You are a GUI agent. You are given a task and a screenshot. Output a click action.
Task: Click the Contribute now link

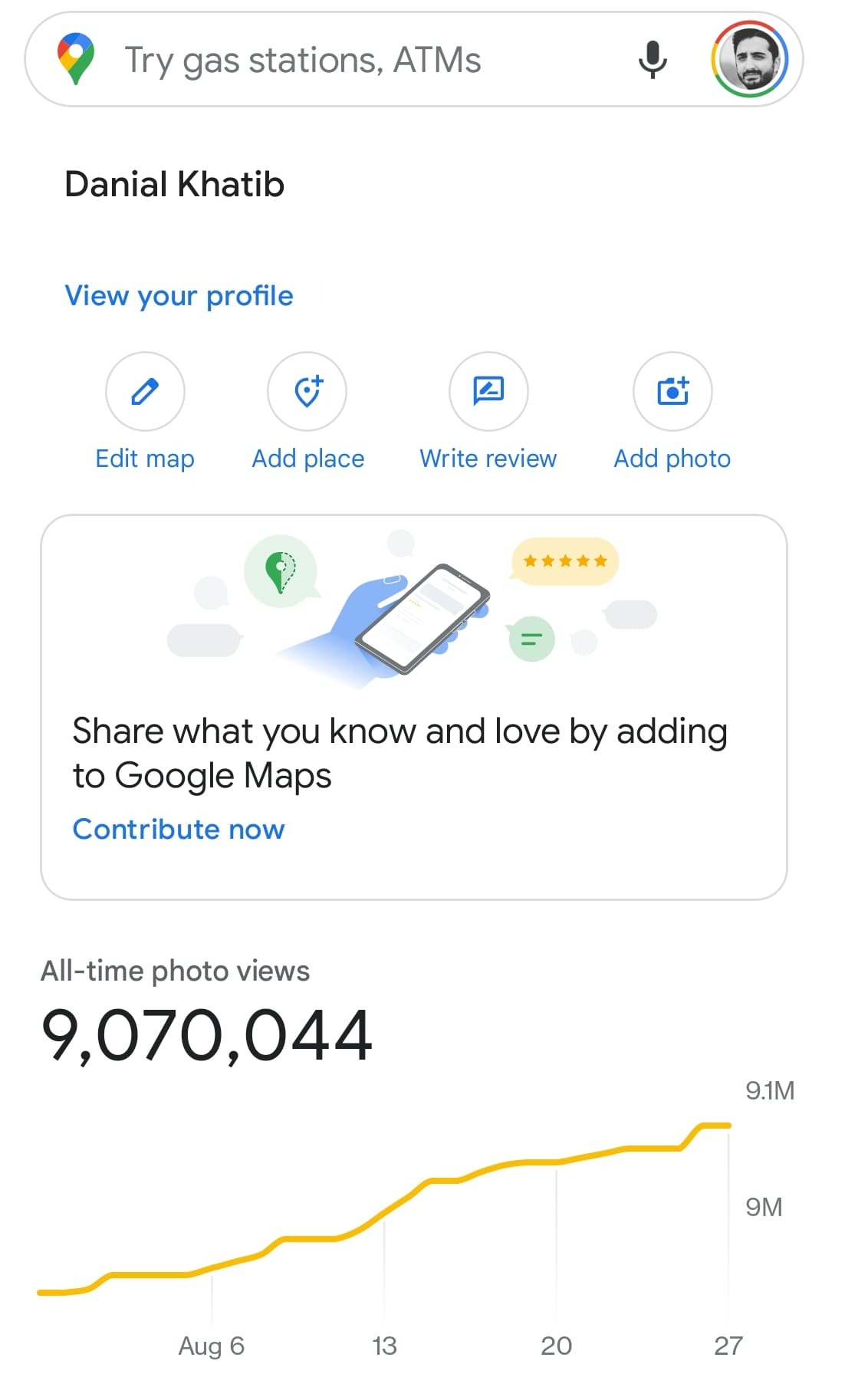click(x=179, y=829)
